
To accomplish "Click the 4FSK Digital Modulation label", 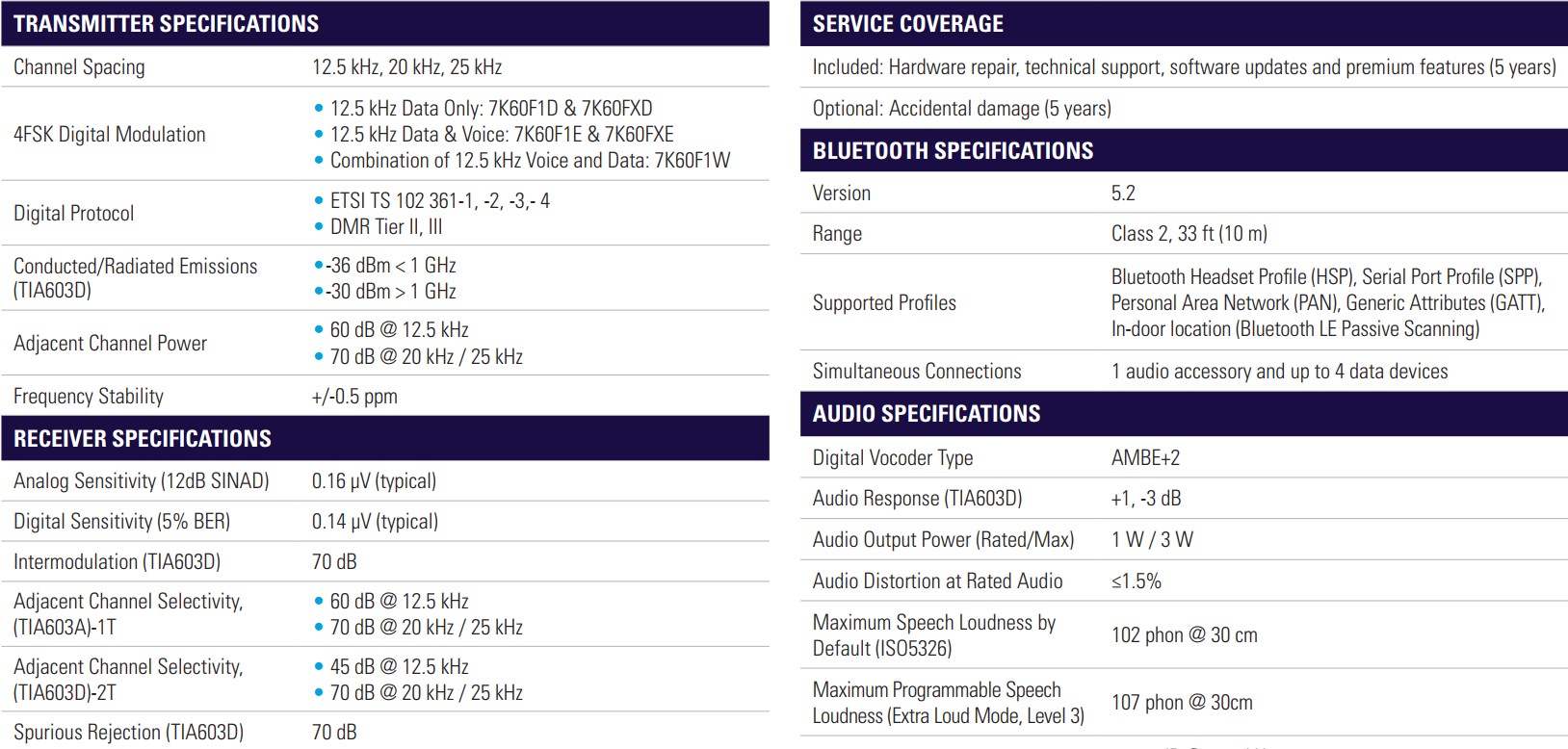I will [x=109, y=135].
